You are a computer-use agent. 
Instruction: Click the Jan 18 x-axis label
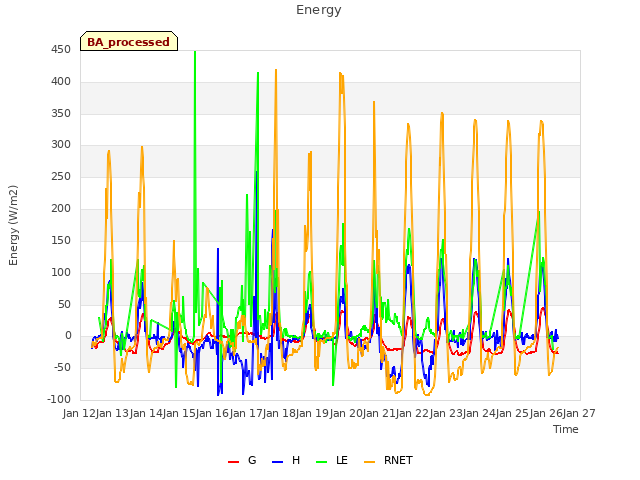[x=280, y=413]
